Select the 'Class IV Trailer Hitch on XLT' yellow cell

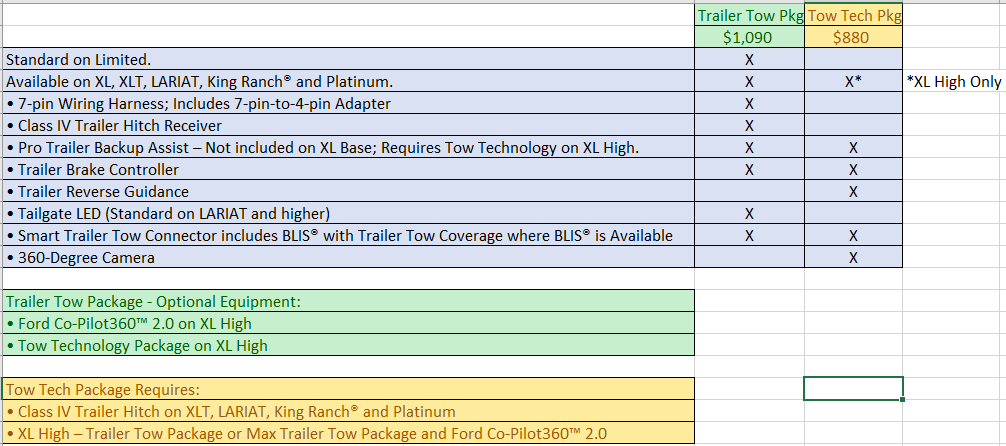tap(348, 411)
